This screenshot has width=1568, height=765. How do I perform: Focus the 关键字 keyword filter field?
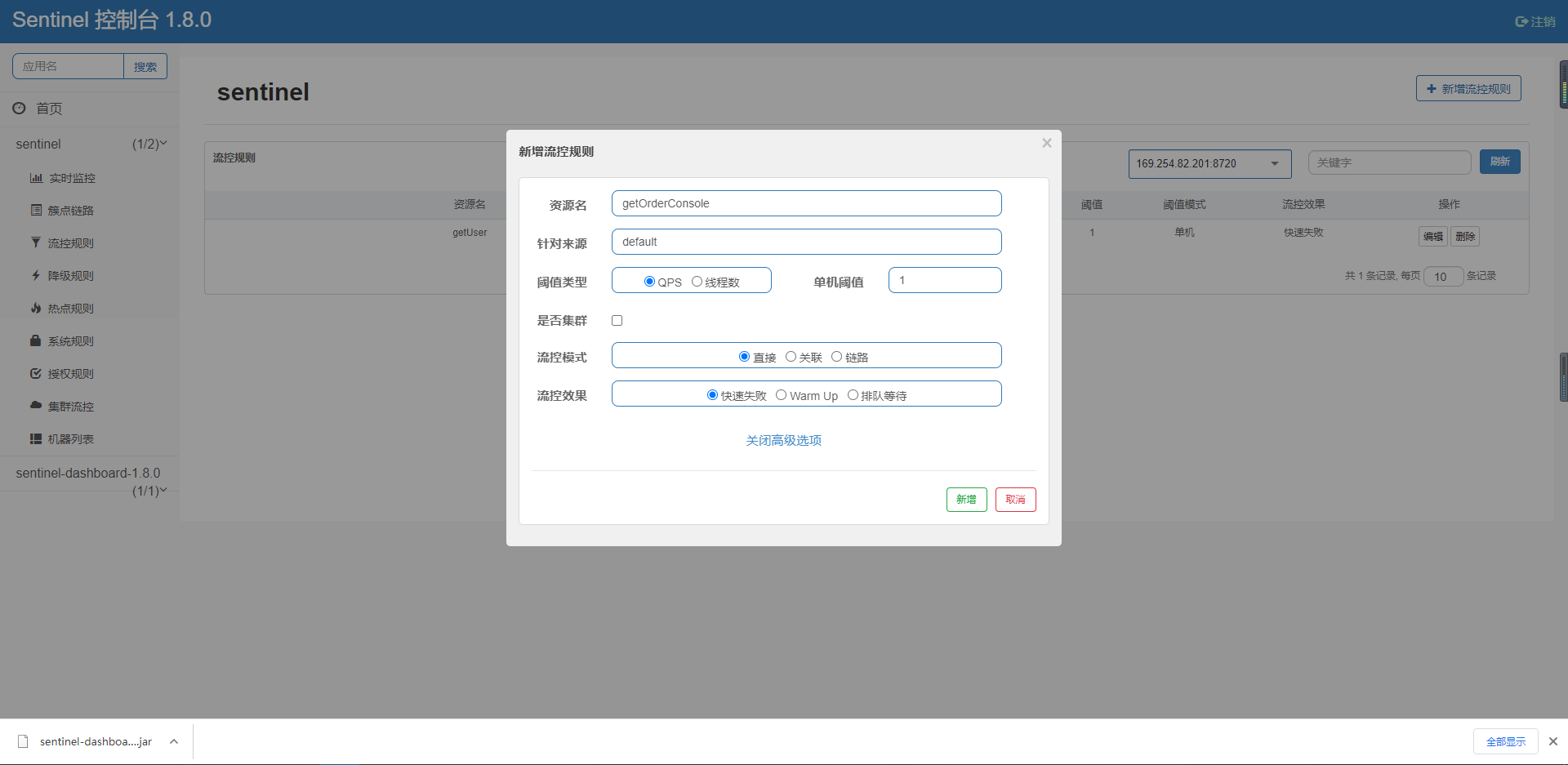pyautogui.click(x=1389, y=162)
